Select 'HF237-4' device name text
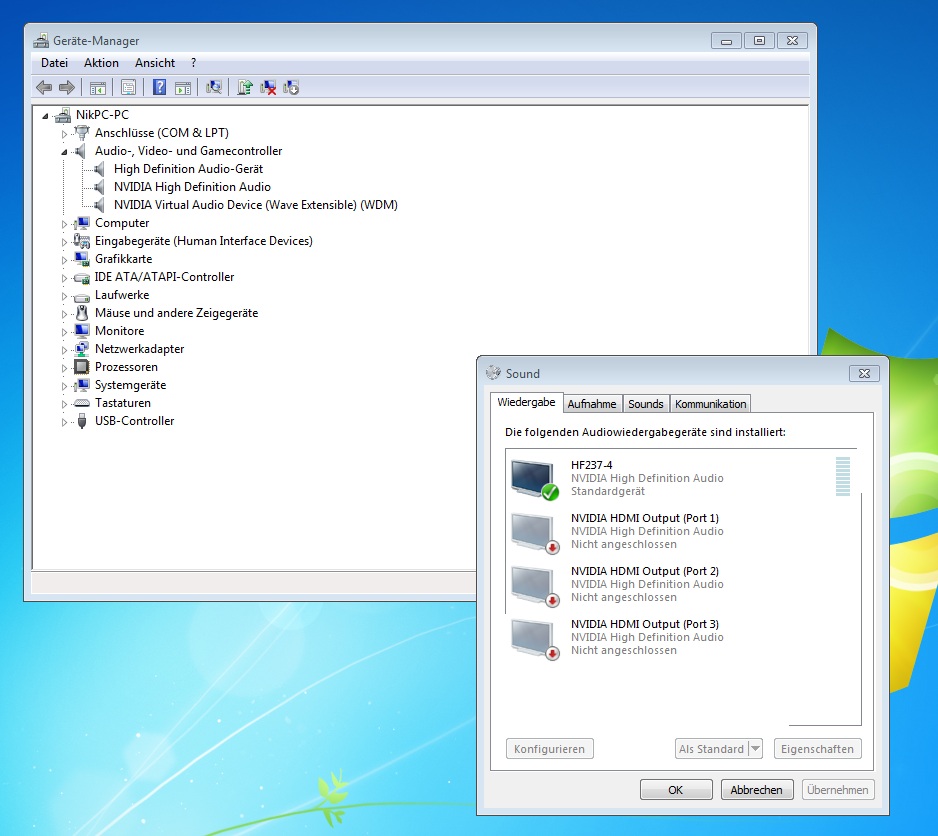This screenshot has width=938, height=836. click(x=592, y=465)
